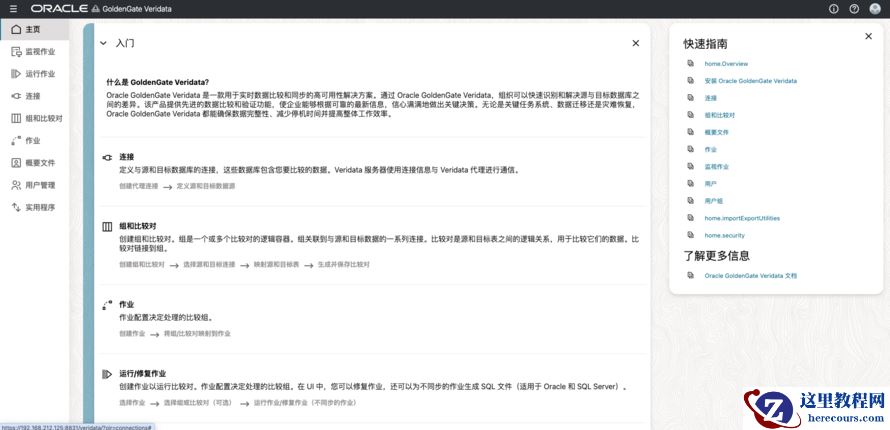Click the 创建作业 step text
The width and height of the screenshot is (890, 430).
[132, 334]
